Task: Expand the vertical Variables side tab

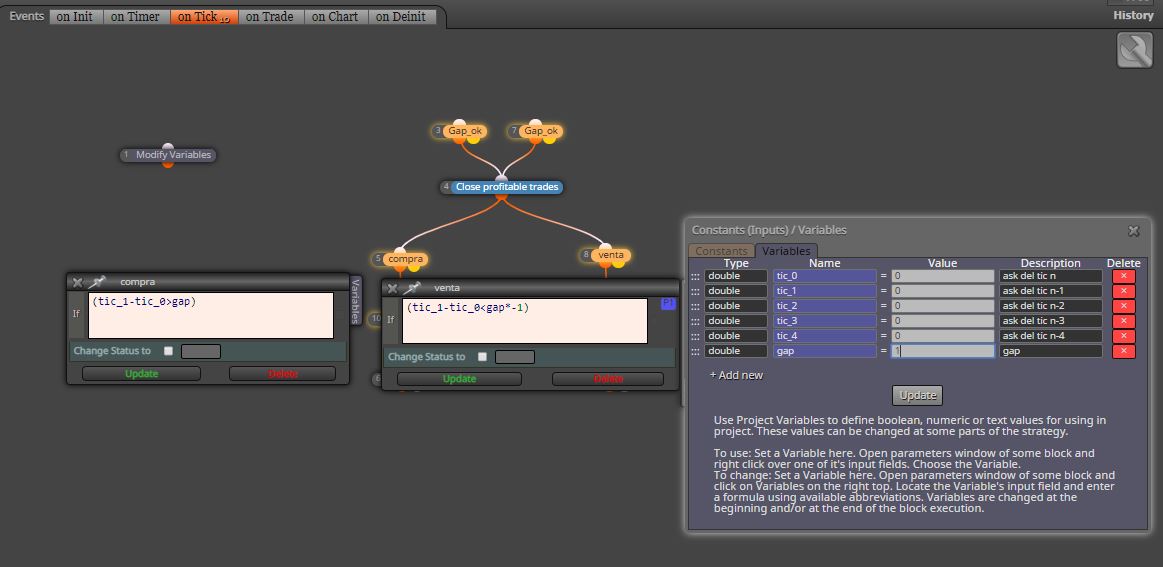Action: (355, 301)
